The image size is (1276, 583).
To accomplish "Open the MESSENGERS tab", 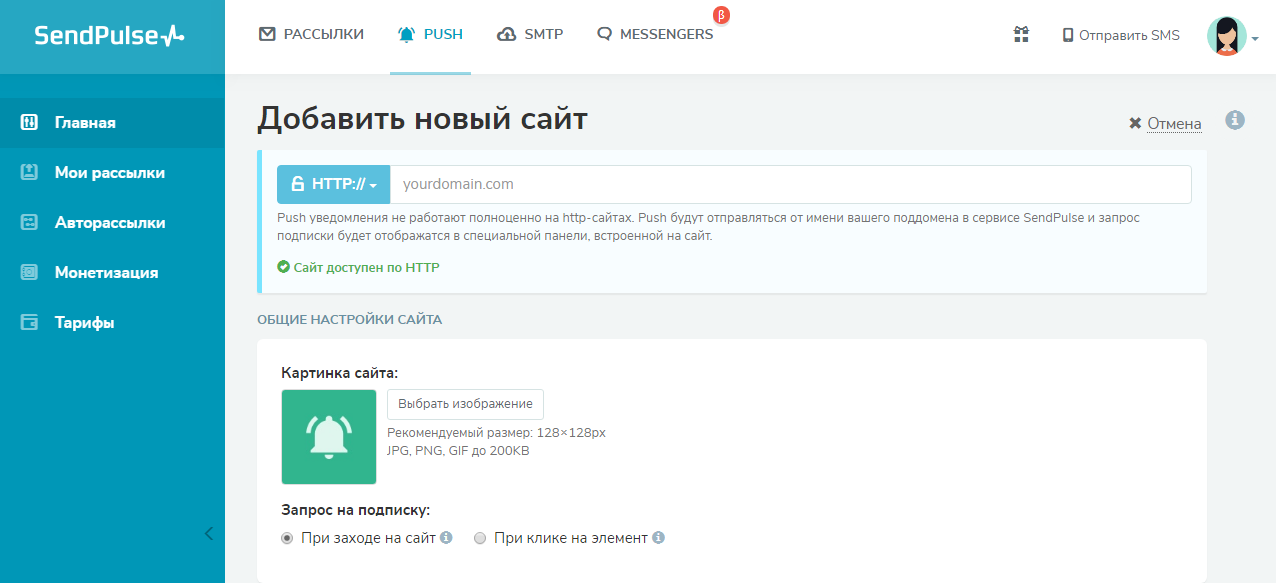I will (x=655, y=34).
